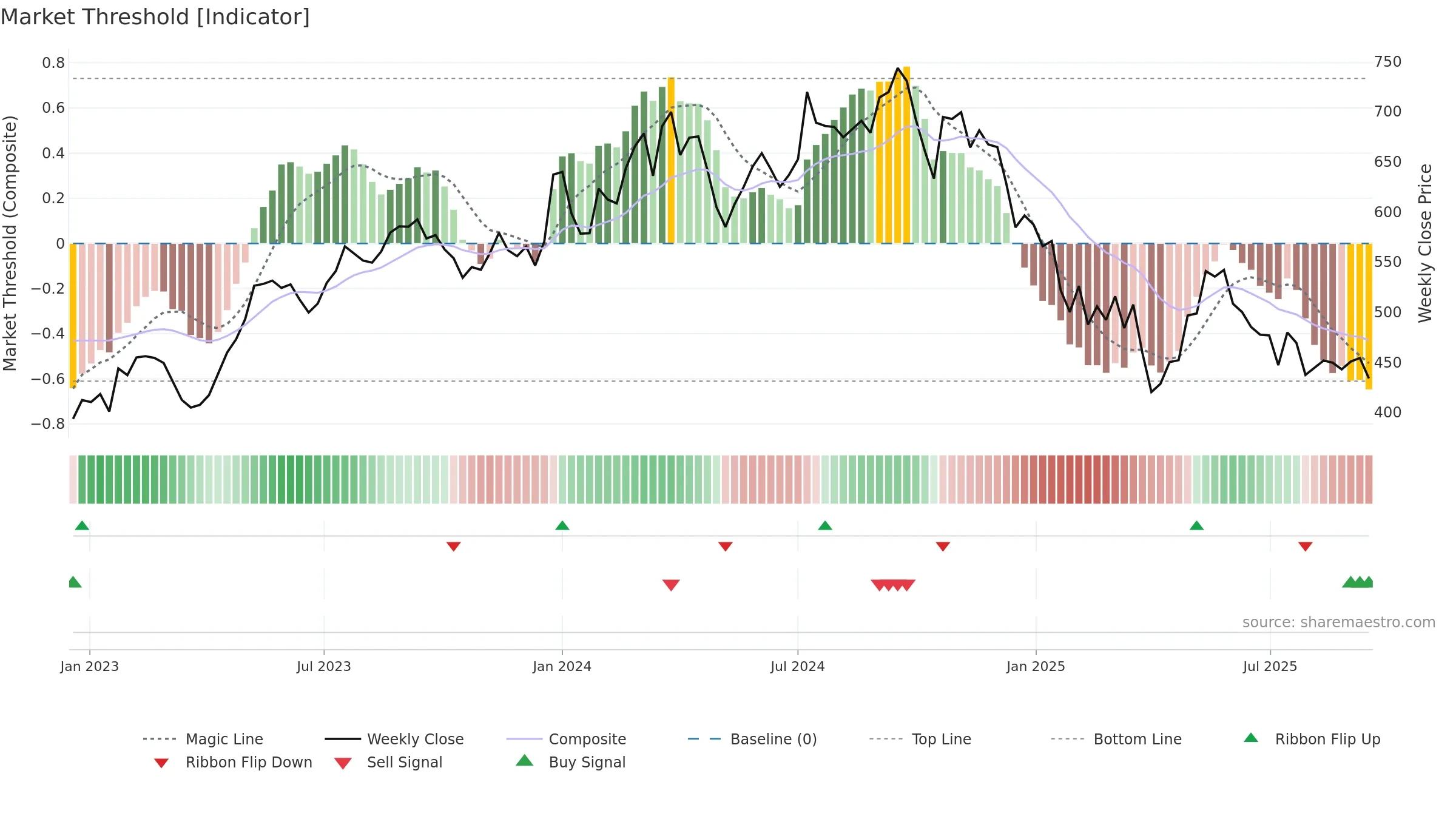Click the tallest yellow bar in September 2024

(907, 155)
